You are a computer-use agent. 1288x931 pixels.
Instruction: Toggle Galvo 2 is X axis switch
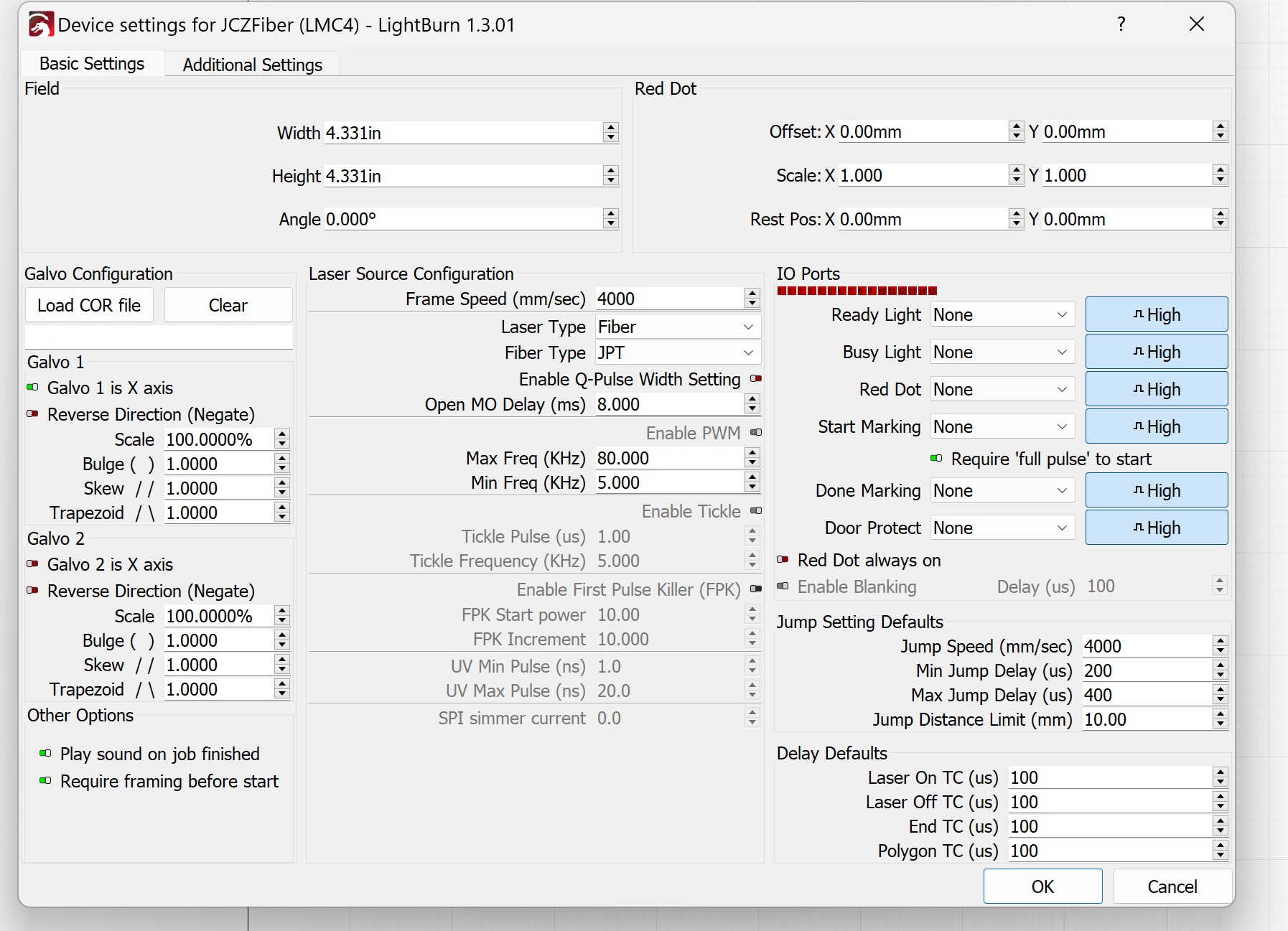33,564
